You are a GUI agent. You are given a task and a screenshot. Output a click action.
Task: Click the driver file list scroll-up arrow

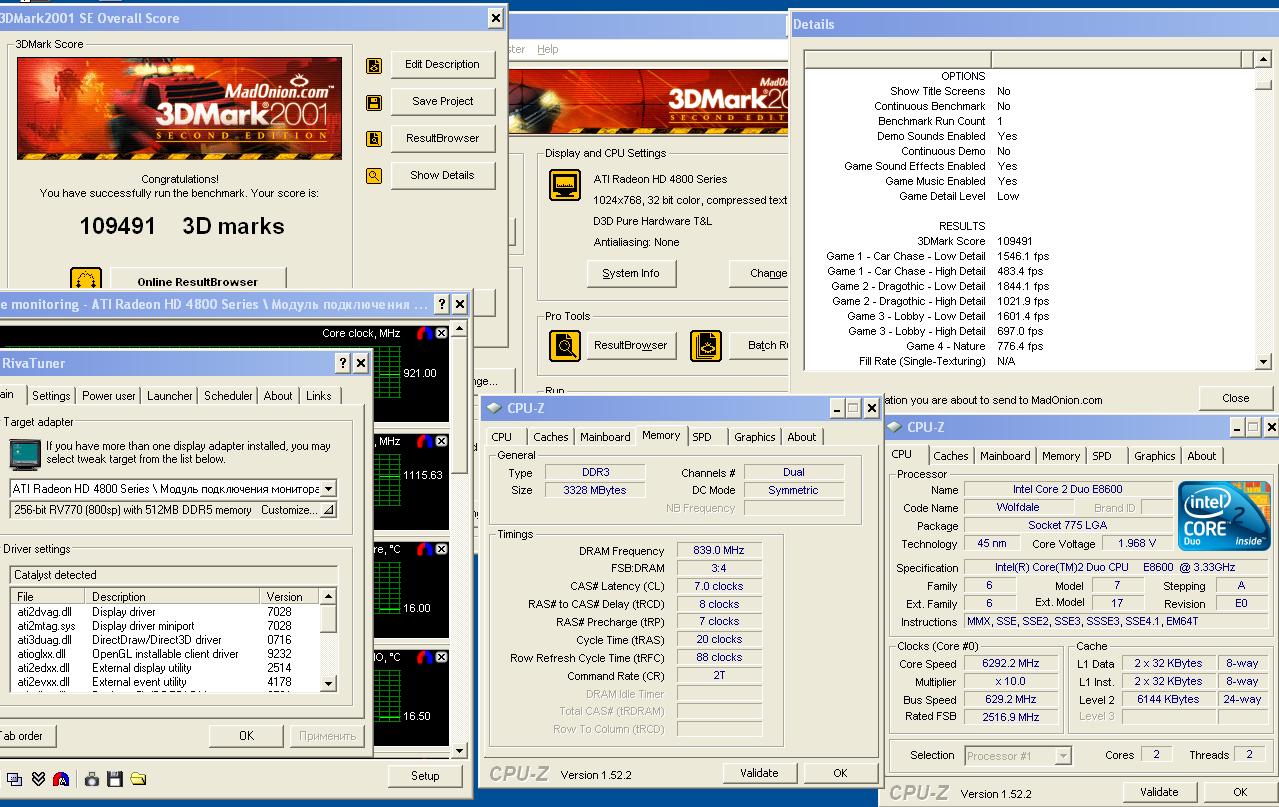tap(329, 597)
